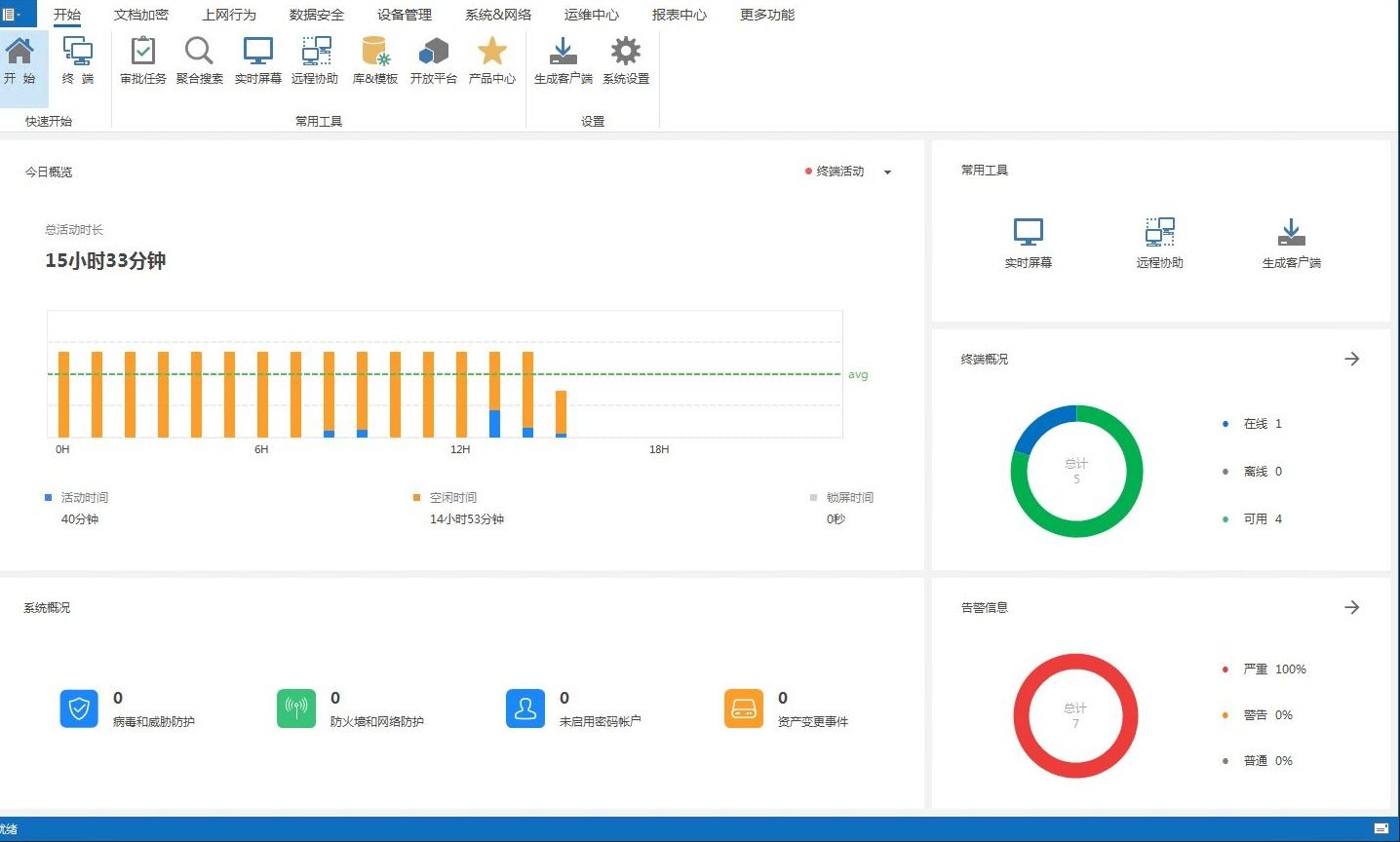Select the 可用 legend entry

point(1253,519)
